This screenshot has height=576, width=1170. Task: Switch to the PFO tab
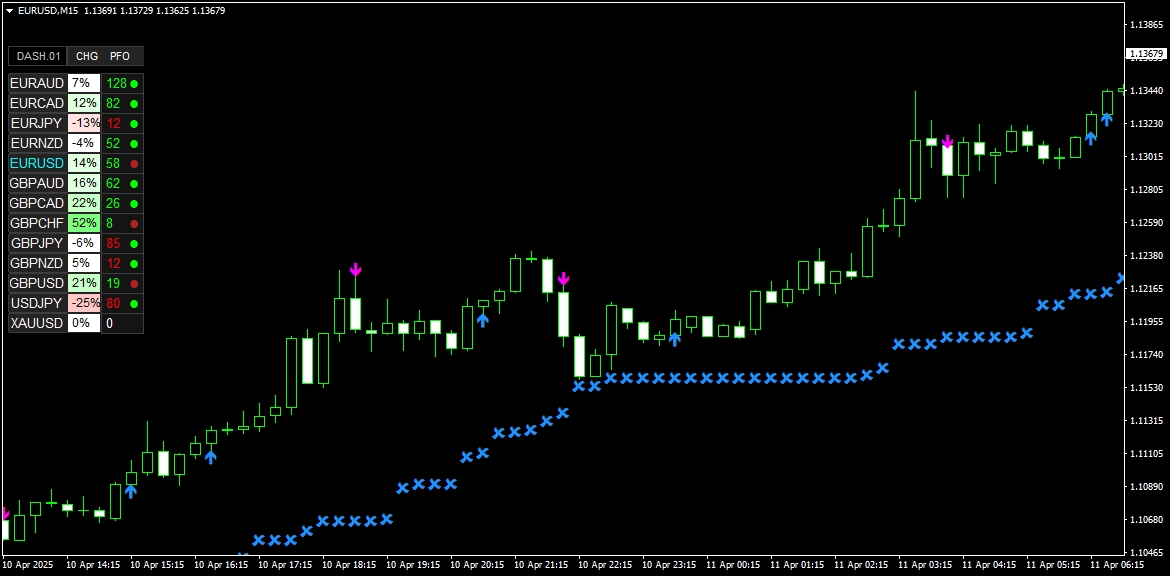tap(119, 56)
